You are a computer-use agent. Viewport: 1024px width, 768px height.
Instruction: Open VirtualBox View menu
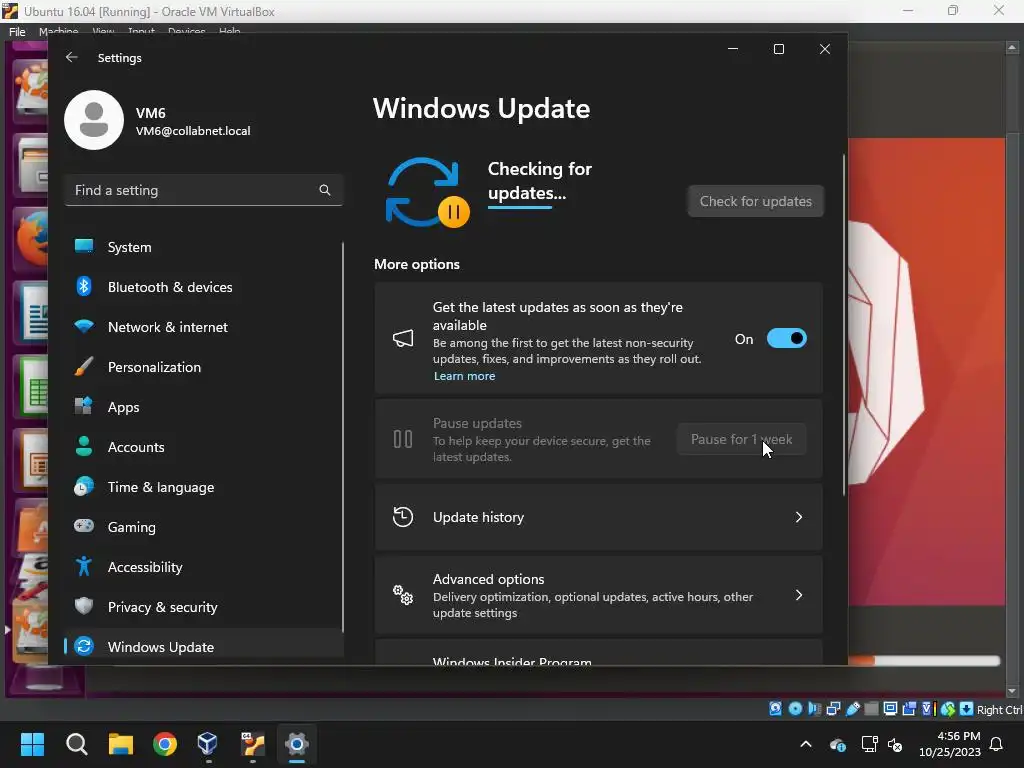[103, 31]
